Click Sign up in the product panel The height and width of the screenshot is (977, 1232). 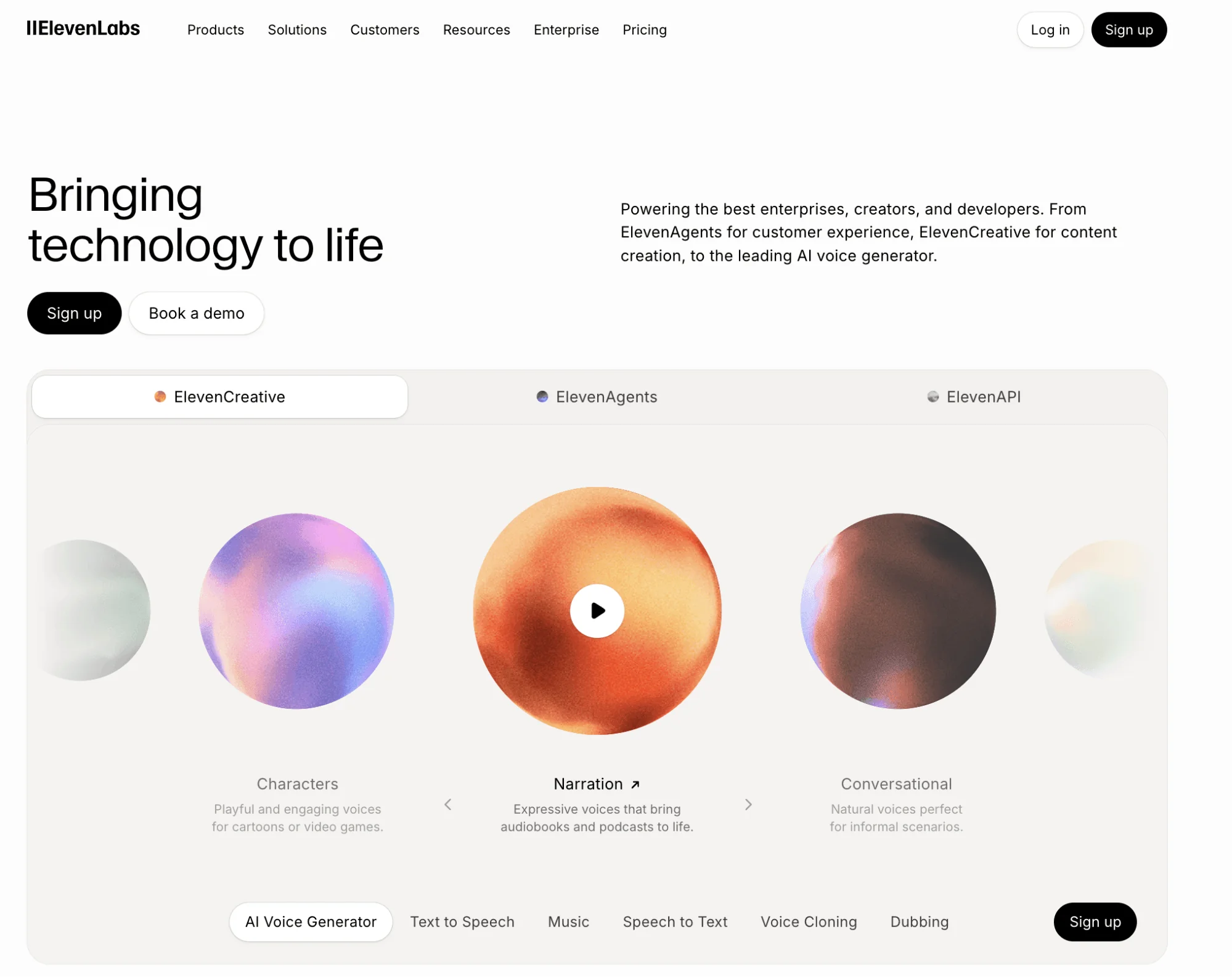(1095, 922)
